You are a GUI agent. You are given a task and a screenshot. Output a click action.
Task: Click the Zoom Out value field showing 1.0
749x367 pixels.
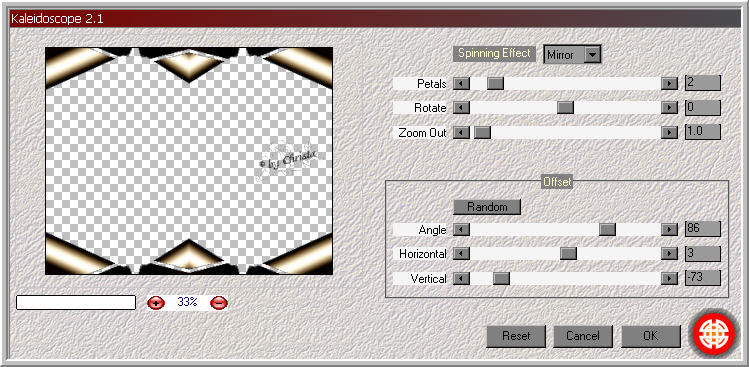pyautogui.click(x=703, y=131)
